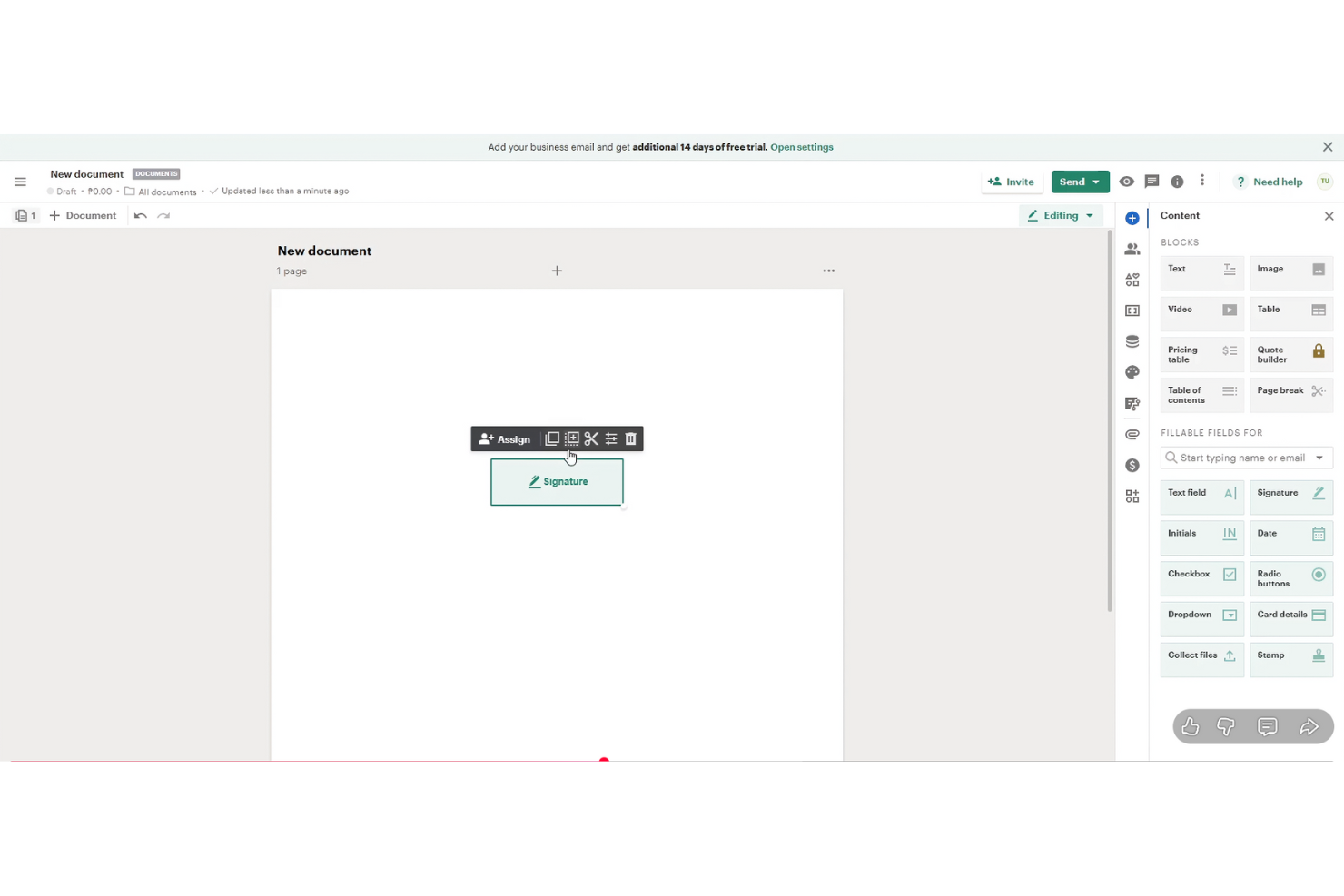Open field properties sliders icon

[611, 439]
